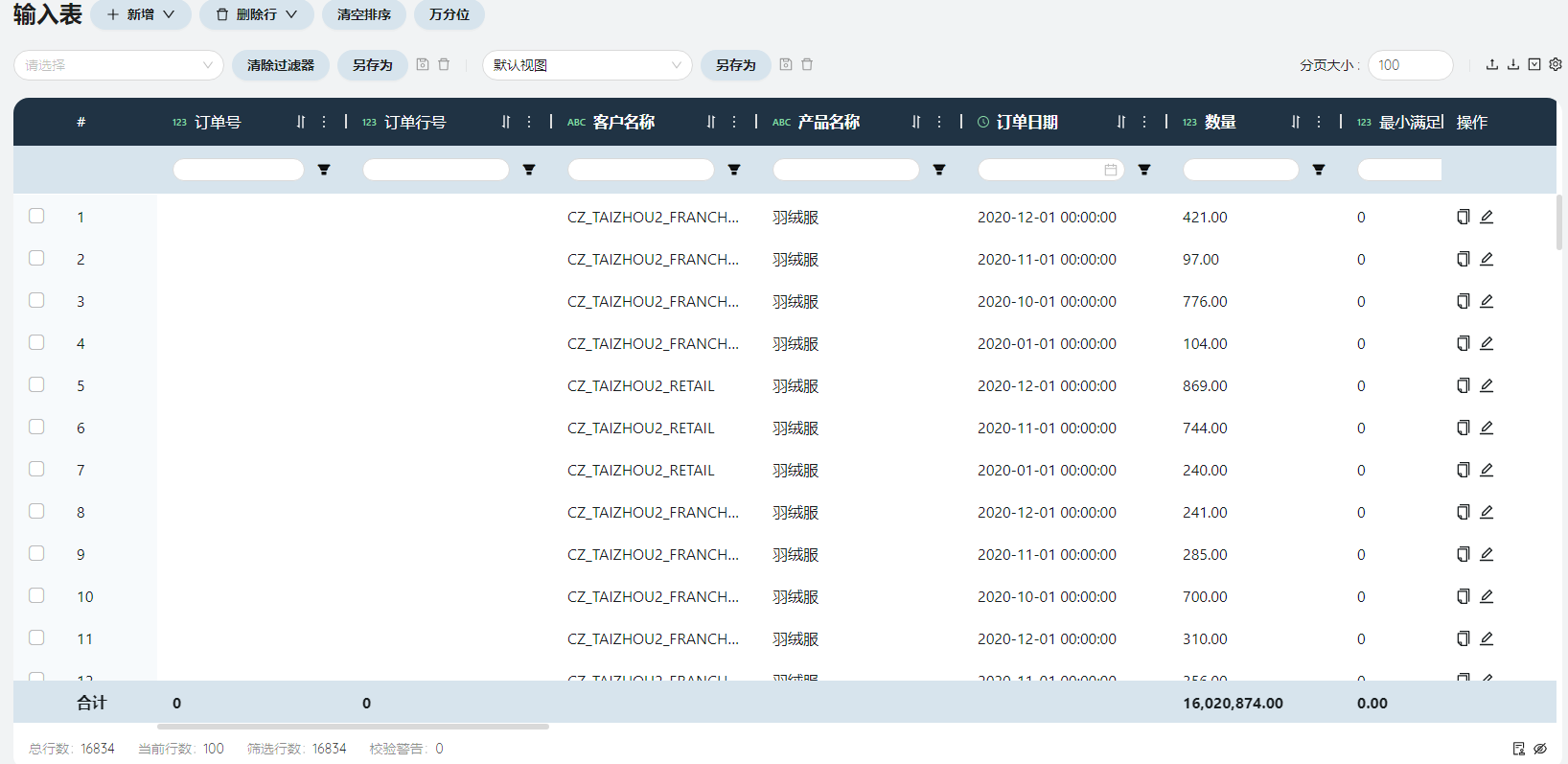Screen dimensions: 1568x764
Task: Open the 新增 dropdown button
Action: click(x=140, y=14)
